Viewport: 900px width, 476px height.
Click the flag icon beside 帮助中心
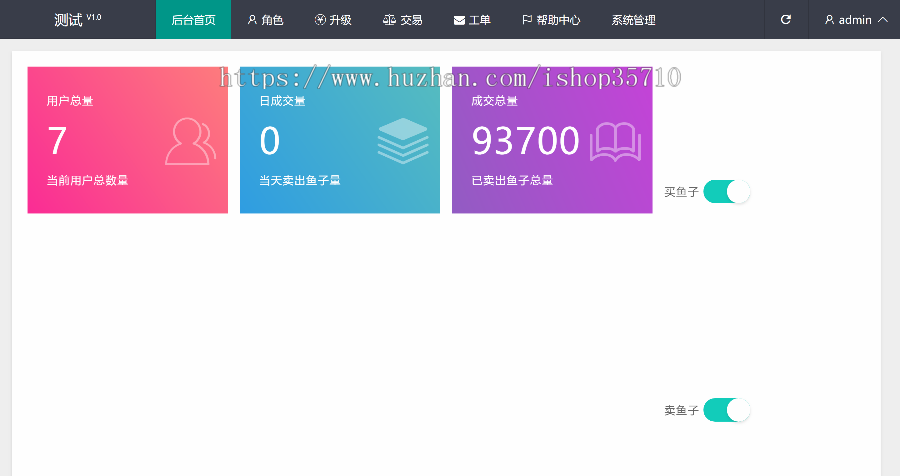527,20
